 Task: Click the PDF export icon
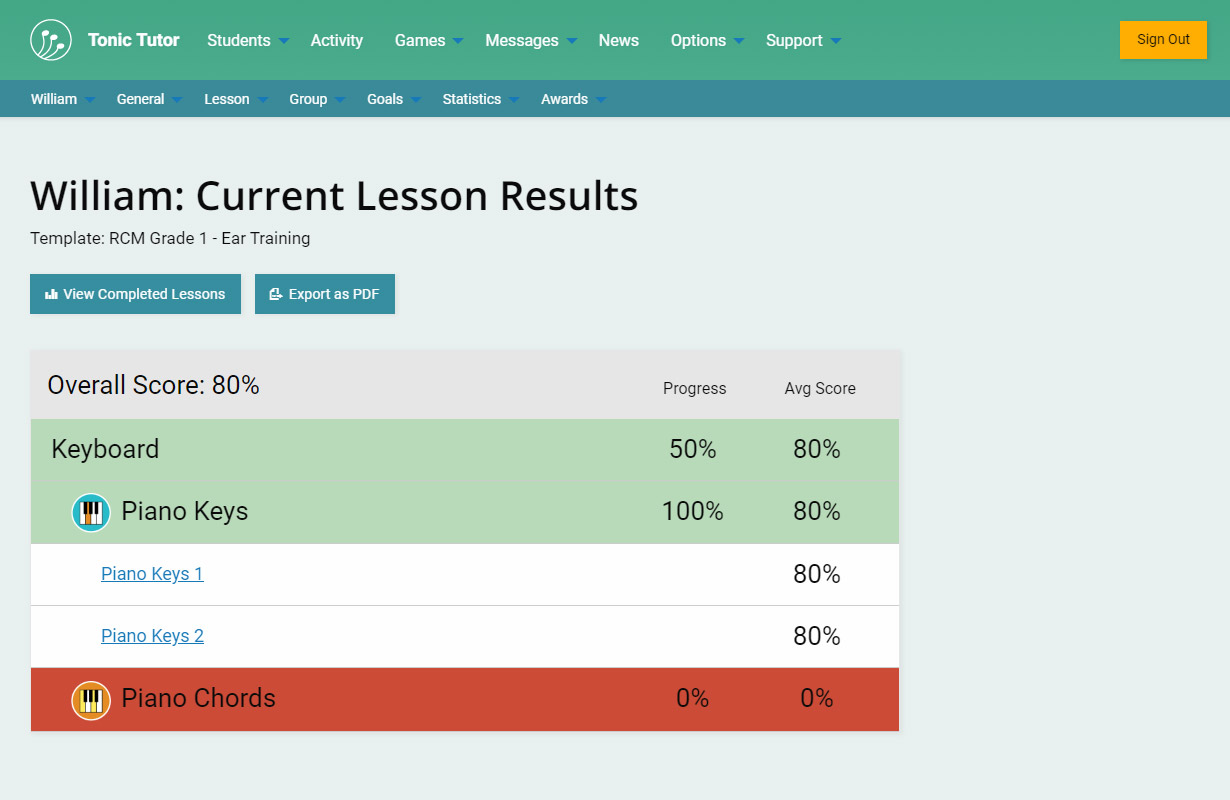pos(276,294)
